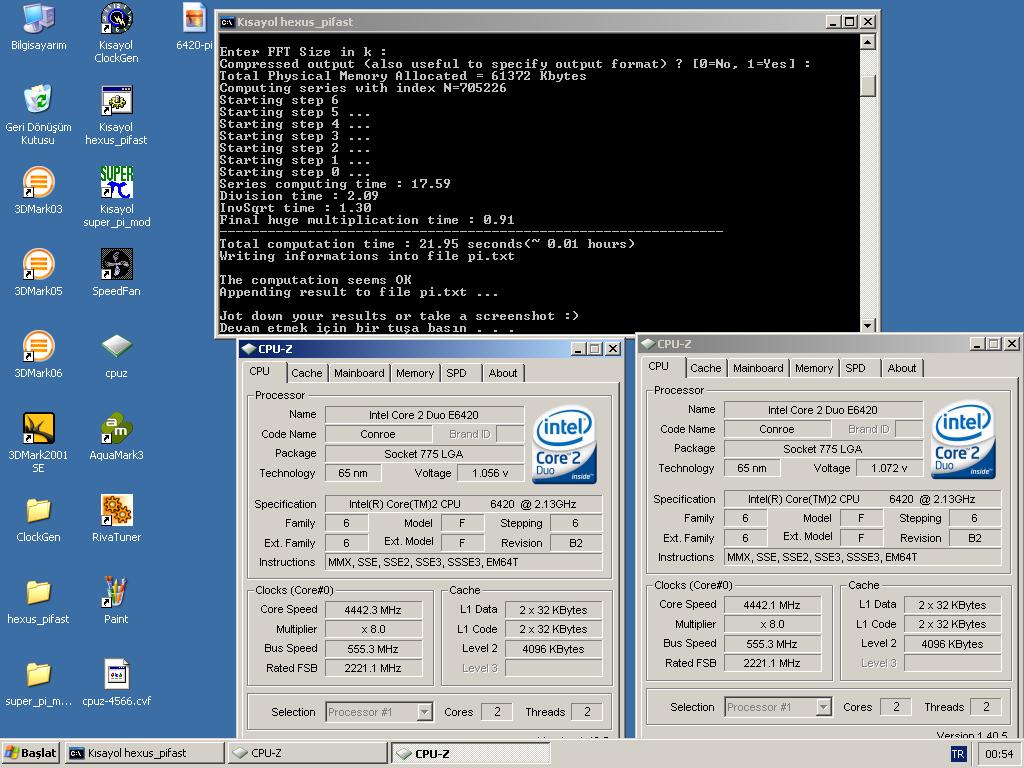Click the Başlat start button

[x=31, y=753]
